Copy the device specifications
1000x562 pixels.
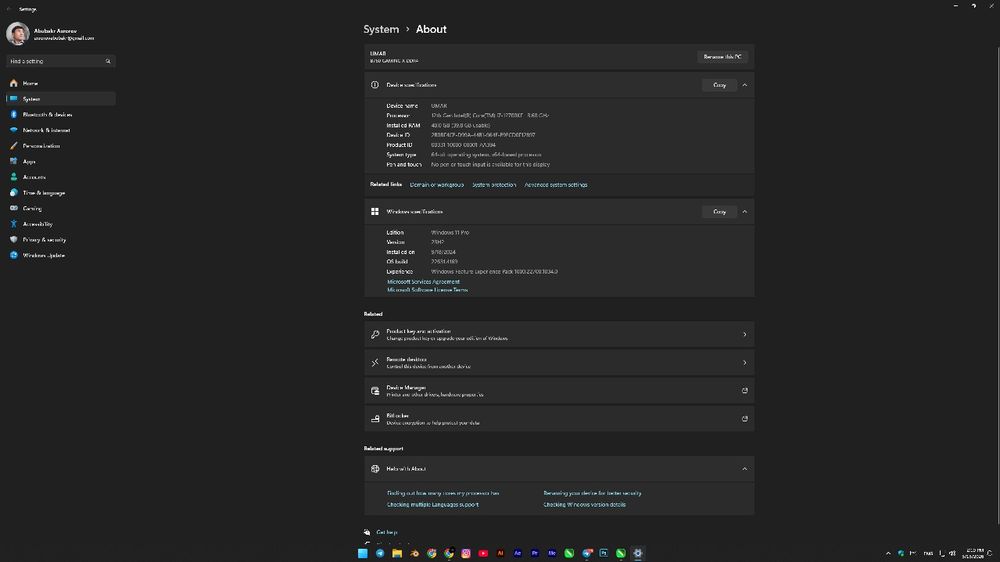pyautogui.click(x=719, y=85)
